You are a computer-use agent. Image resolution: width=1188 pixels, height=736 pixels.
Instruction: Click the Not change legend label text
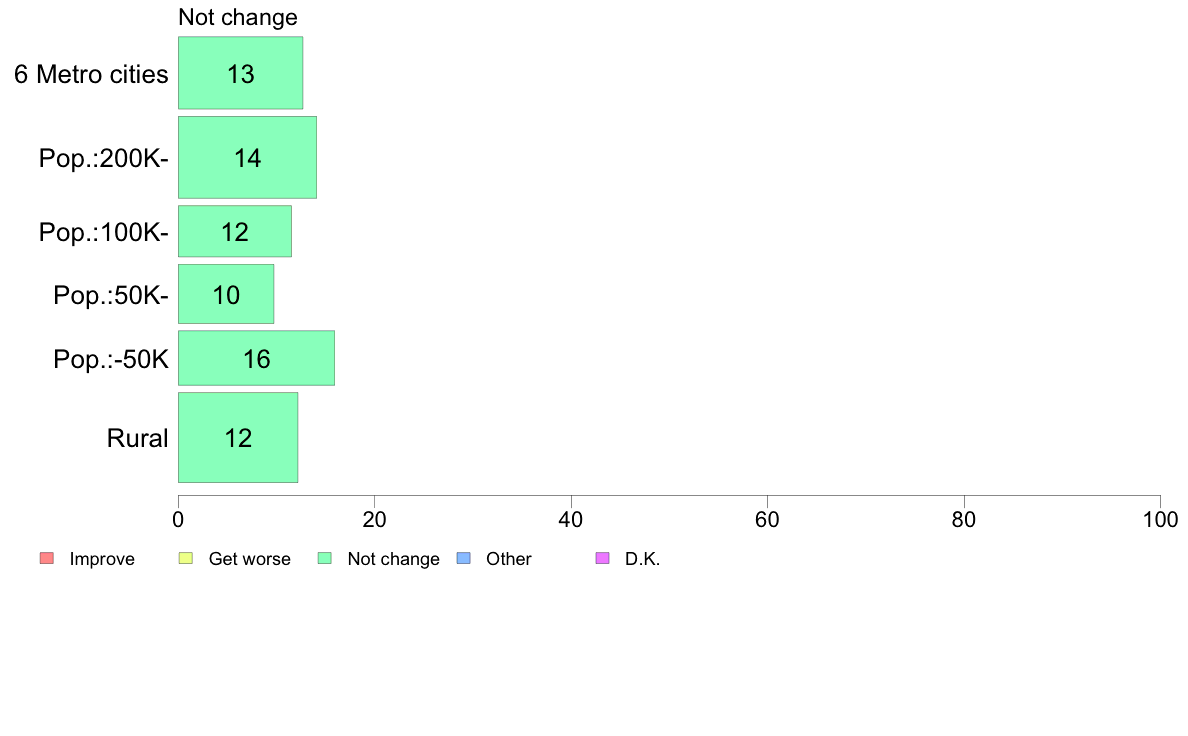393,559
